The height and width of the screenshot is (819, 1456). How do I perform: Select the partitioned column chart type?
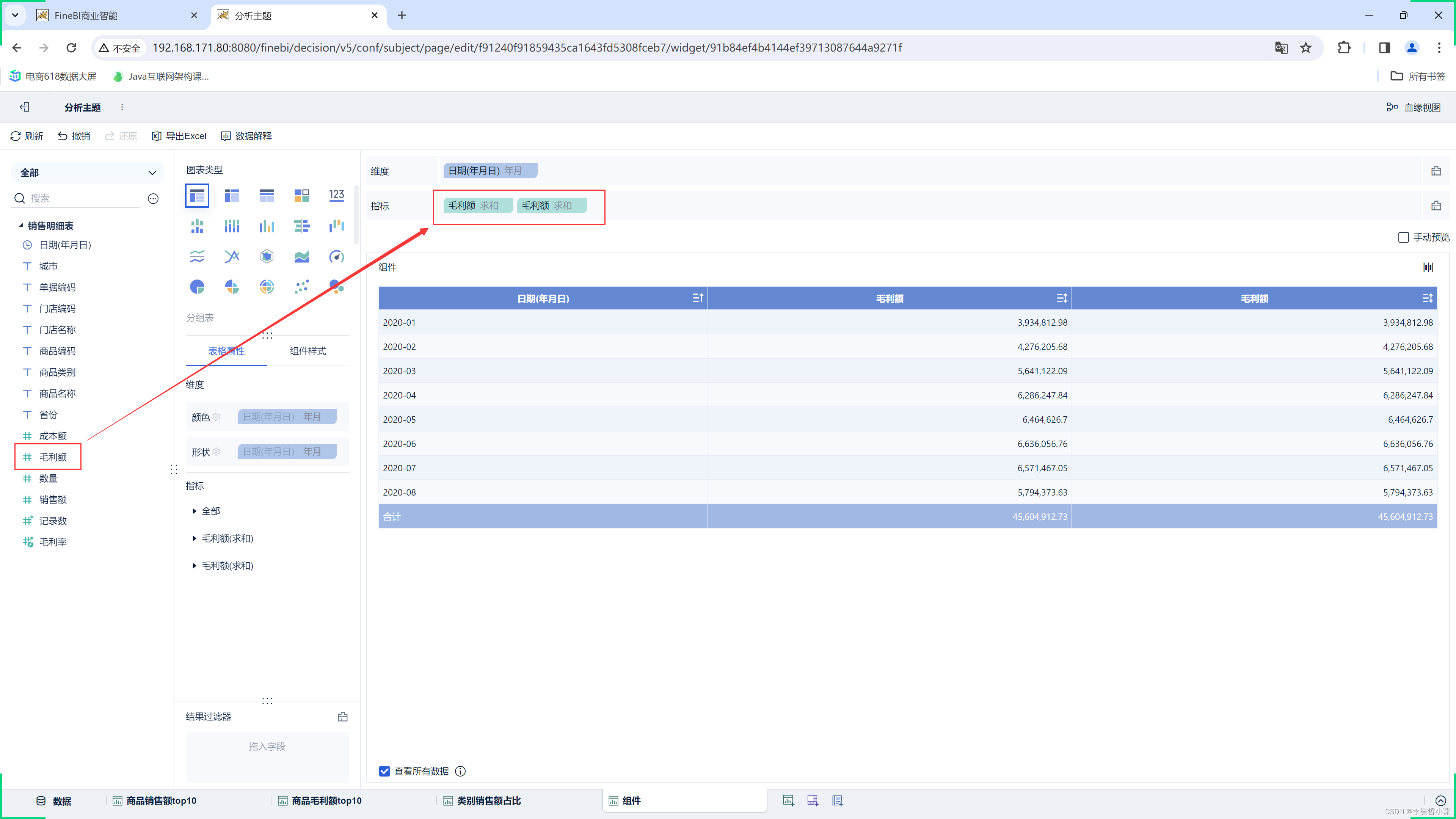coord(197,226)
